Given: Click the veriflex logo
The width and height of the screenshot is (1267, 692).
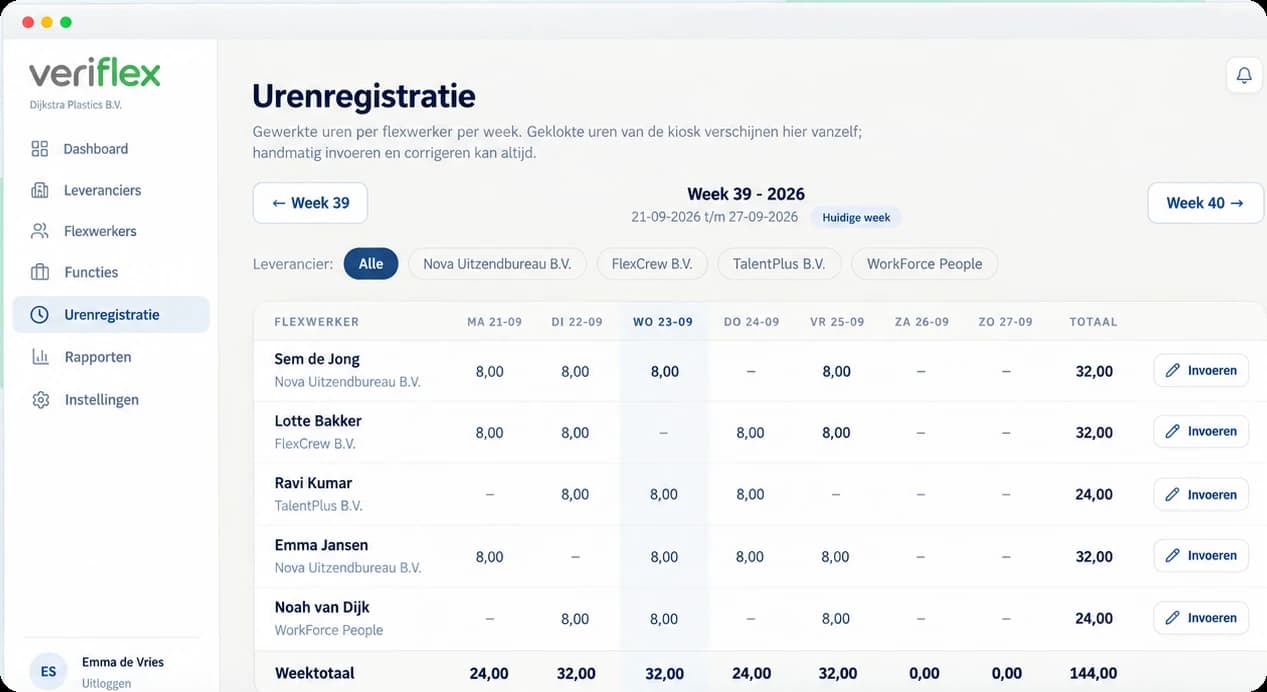Looking at the screenshot, I should point(94,74).
